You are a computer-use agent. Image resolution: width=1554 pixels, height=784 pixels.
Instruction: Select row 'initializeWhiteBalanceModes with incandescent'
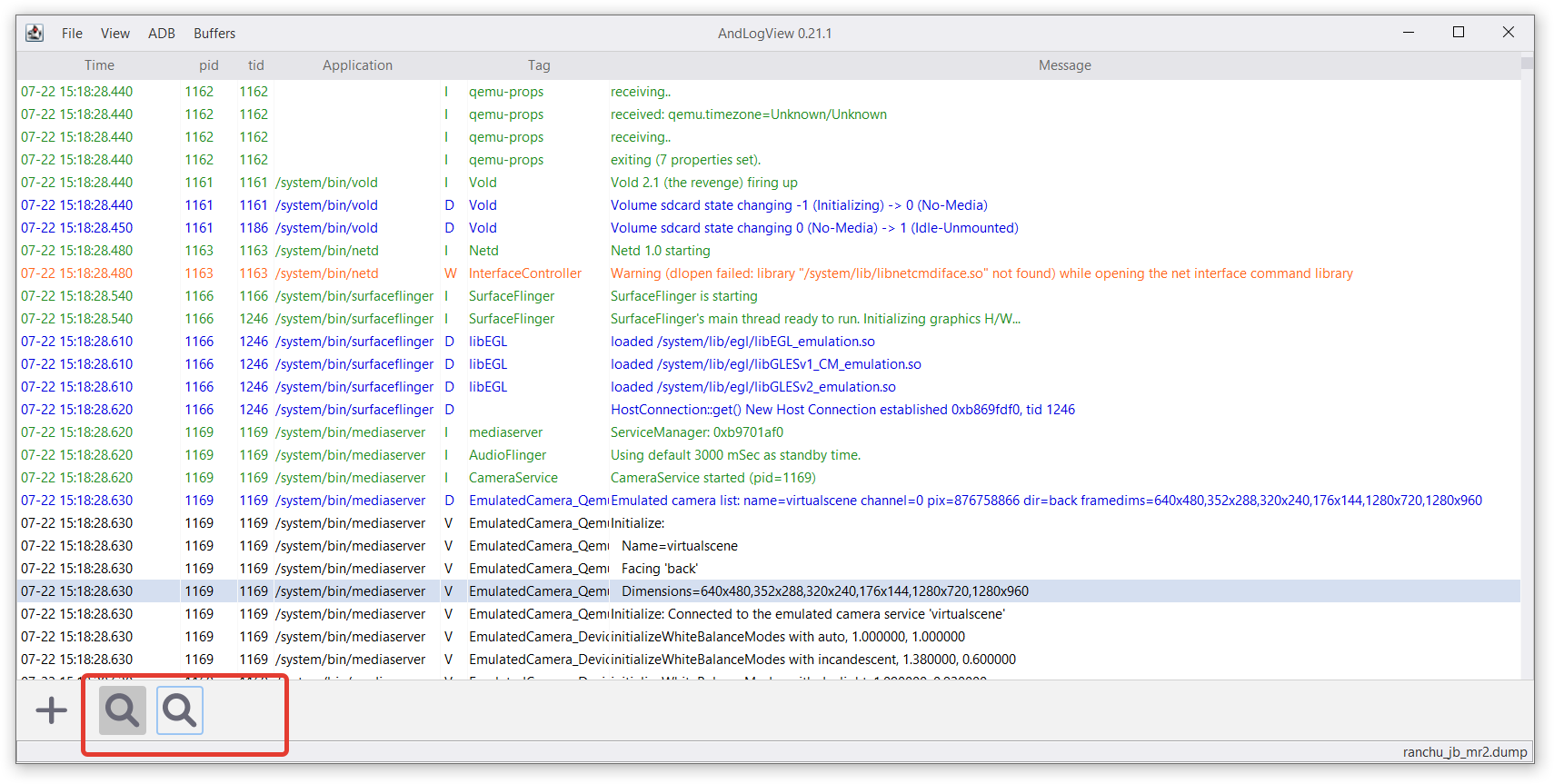click(768, 660)
